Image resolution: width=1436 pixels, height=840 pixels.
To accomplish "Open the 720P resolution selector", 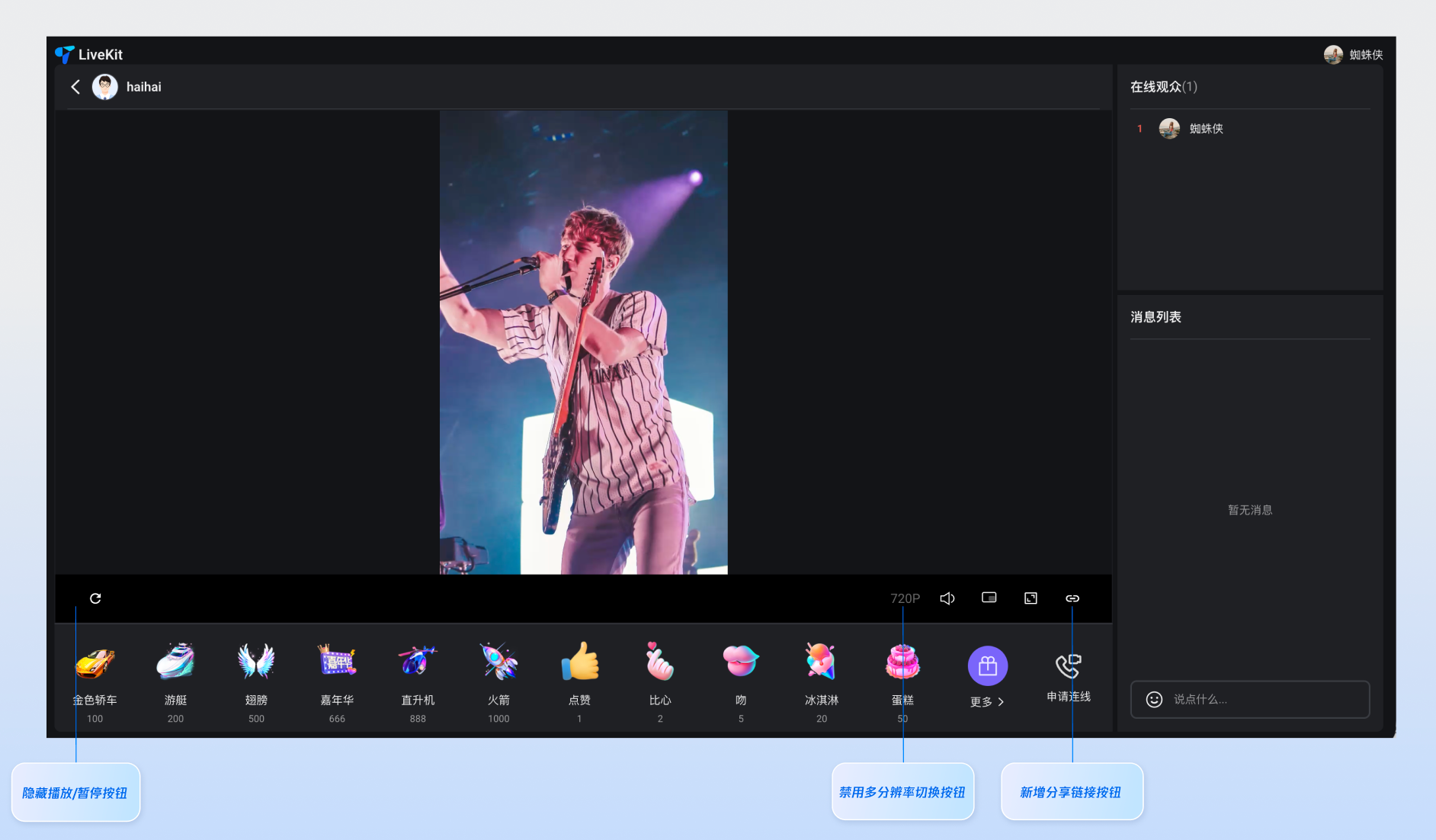I will tap(905, 598).
